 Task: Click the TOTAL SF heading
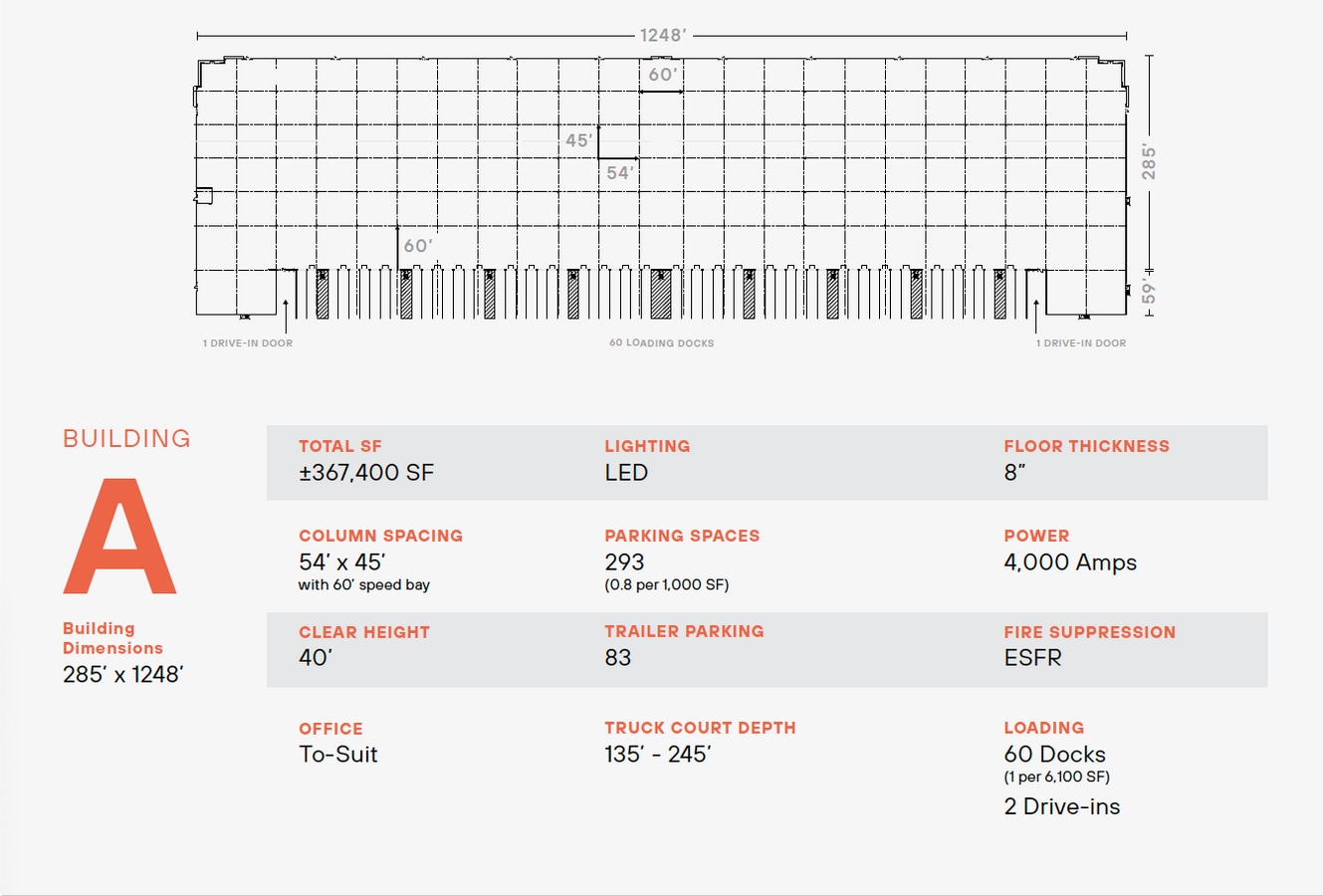coord(339,446)
